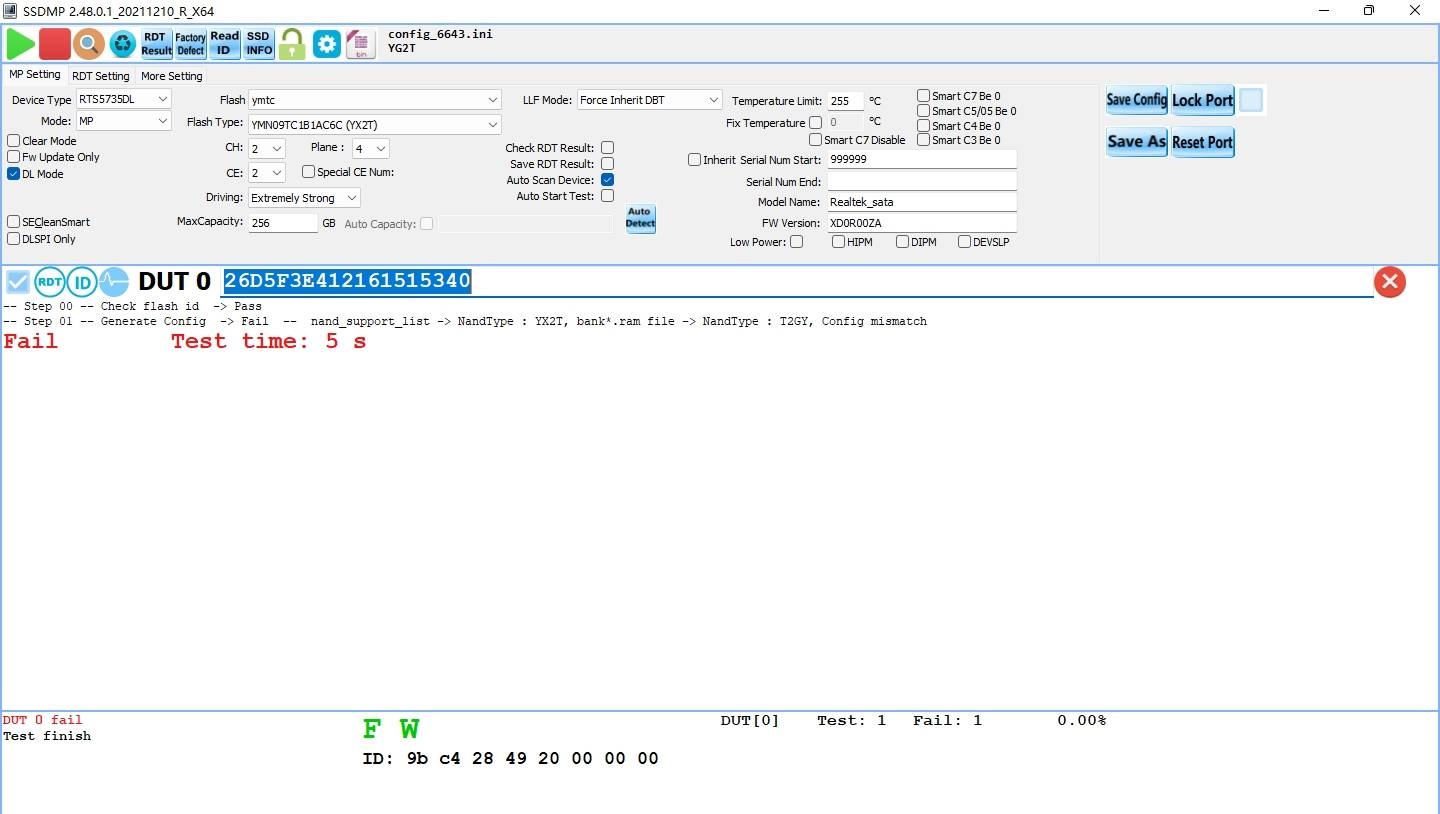Click the Save Config button
The width and height of the screenshot is (1440, 814).
(1137, 100)
